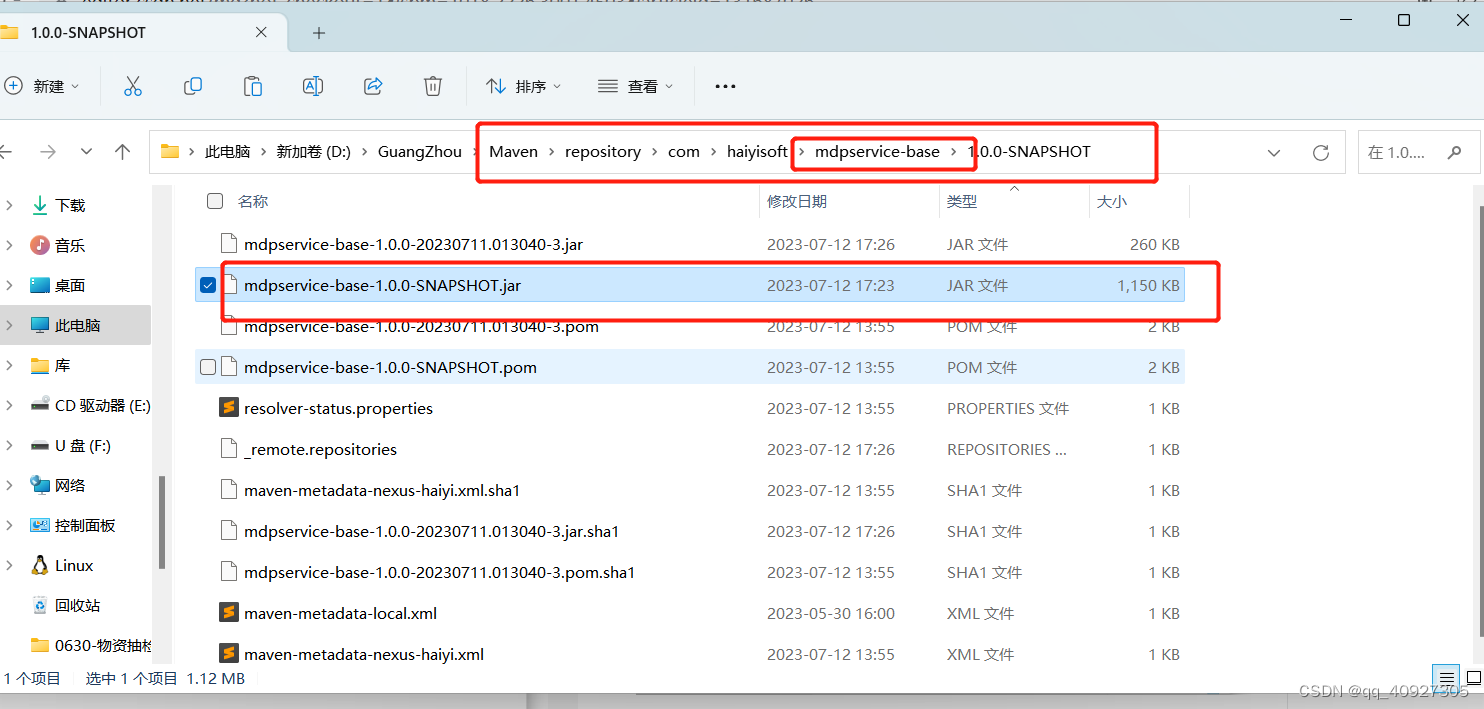The image size is (1484, 709).
Task: Click com in the breadcrumb path
Action: (684, 152)
